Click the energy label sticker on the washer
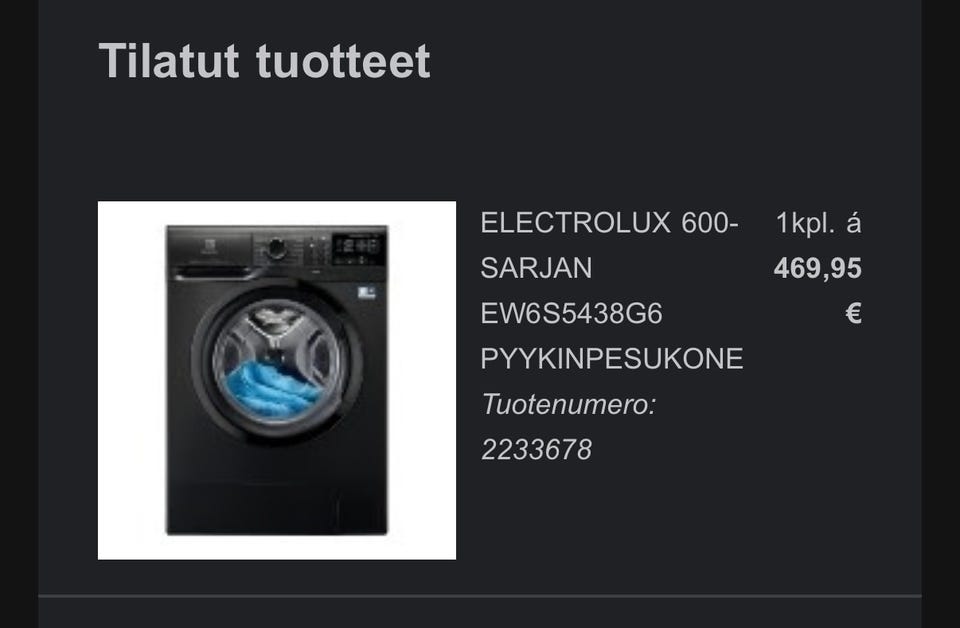Viewport: 960px width, 628px height. pos(366,293)
